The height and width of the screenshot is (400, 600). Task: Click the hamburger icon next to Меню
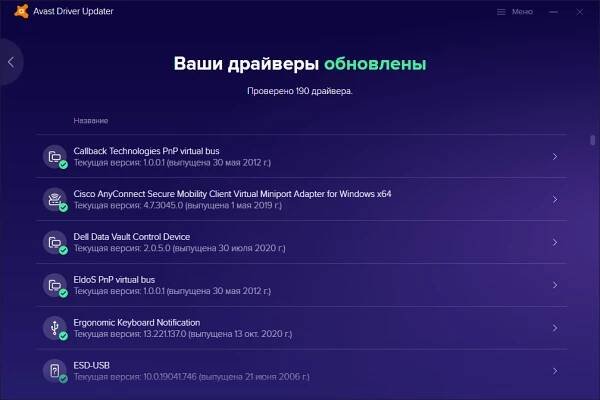coord(501,12)
